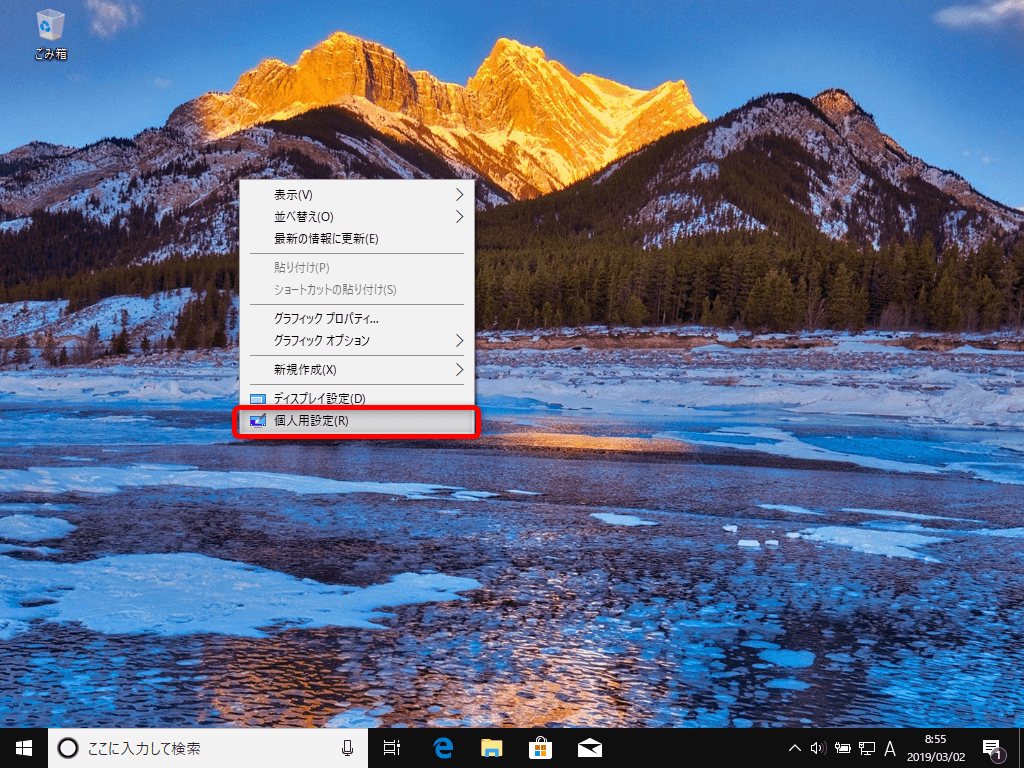Expand the 表示(V) submenu arrow

460,195
